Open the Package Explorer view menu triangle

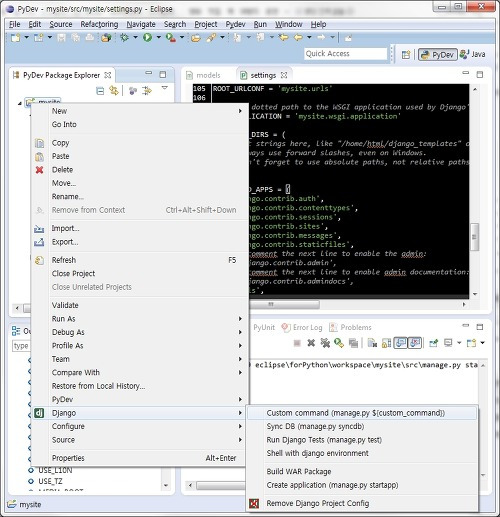point(164,88)
